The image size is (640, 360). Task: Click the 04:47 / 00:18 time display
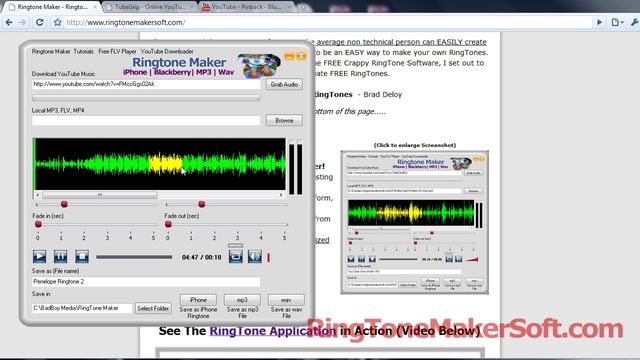tap(202, 258)
